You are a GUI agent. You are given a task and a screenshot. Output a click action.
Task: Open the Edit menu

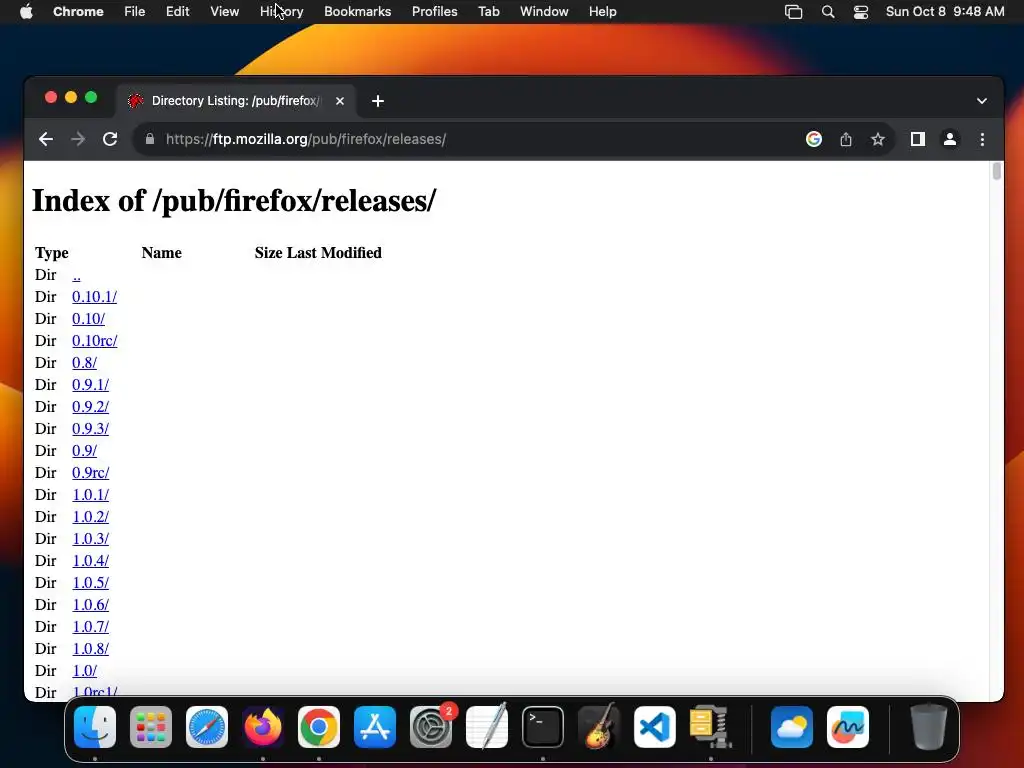coord(177,12)
